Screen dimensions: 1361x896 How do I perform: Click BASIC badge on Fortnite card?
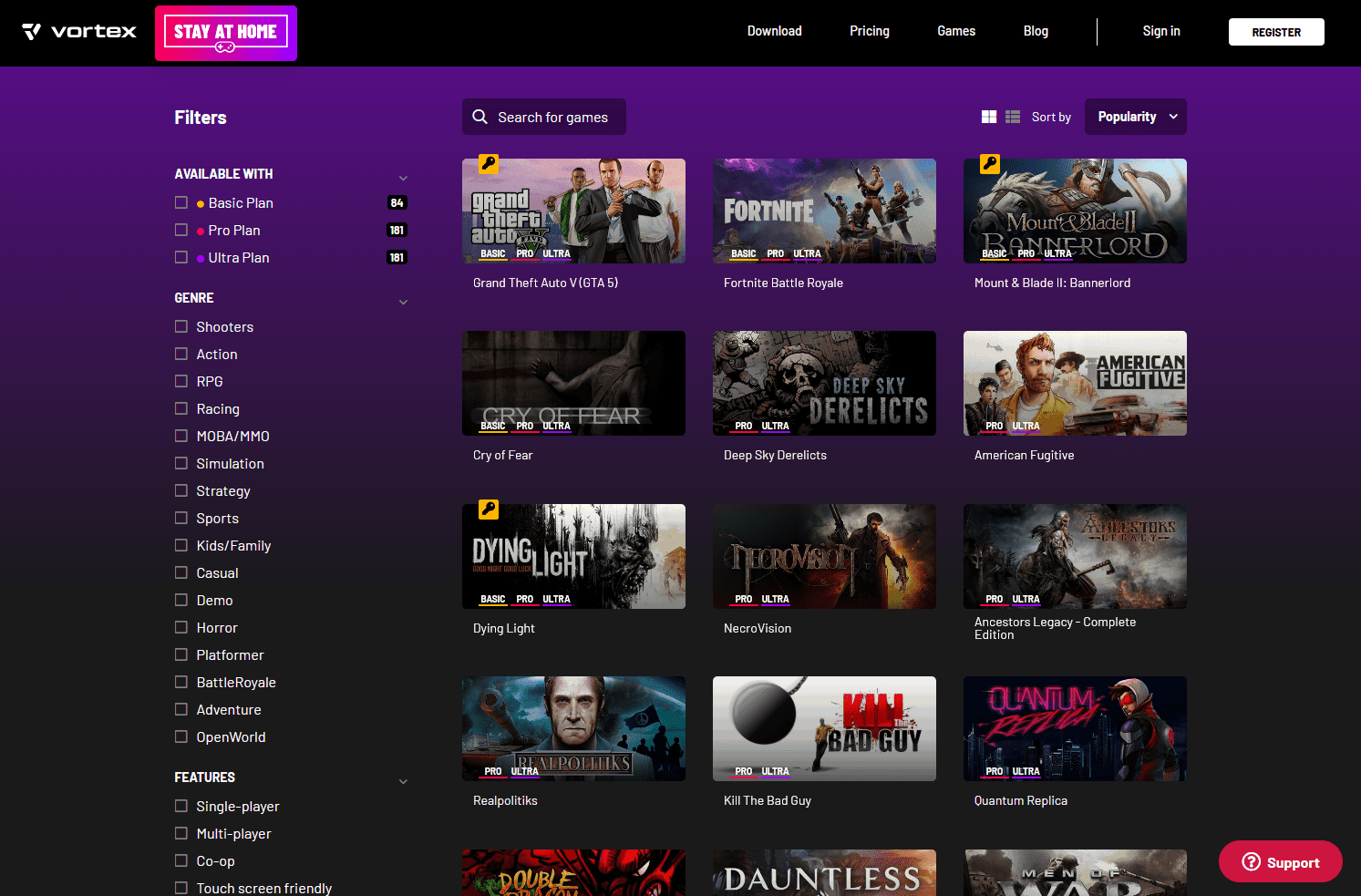pyautogui.click(x=744, y=254)
